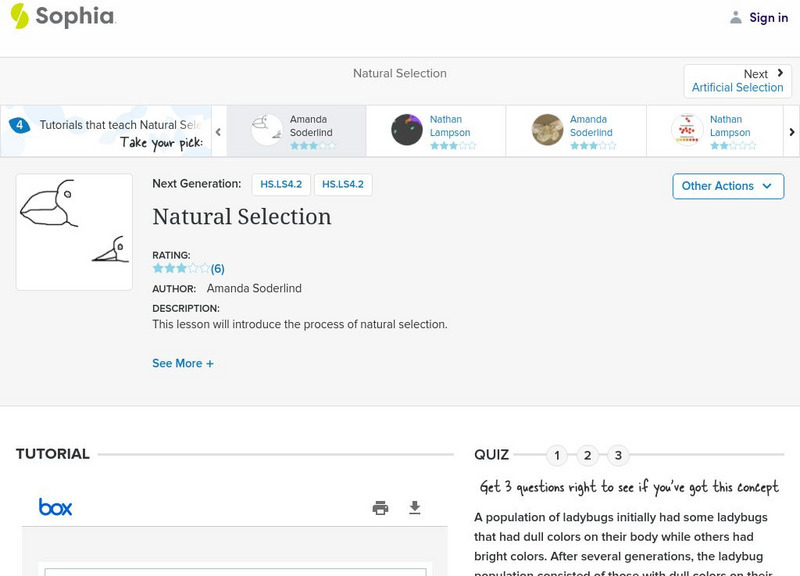The height and width of the screenshot is (576, 800).
Task: Click the Sophia logo icon
Action: point(19,16)
